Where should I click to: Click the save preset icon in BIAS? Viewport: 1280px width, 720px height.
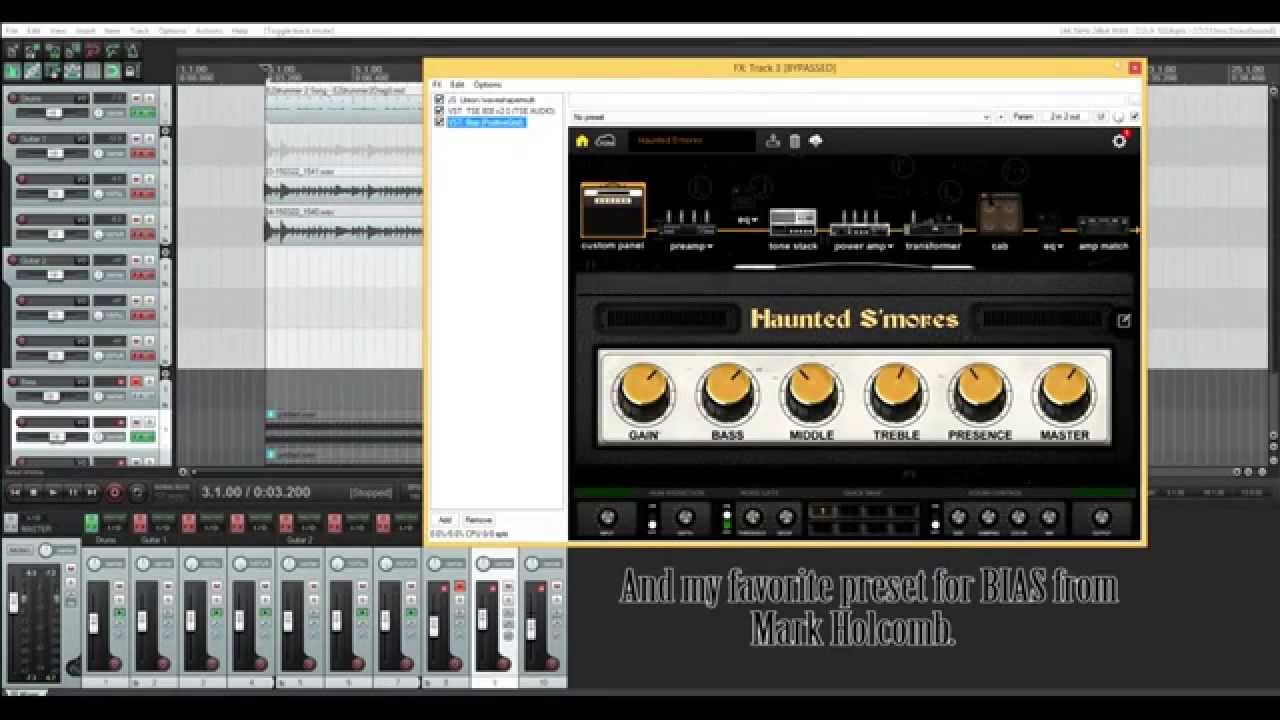tap(773, 141)
